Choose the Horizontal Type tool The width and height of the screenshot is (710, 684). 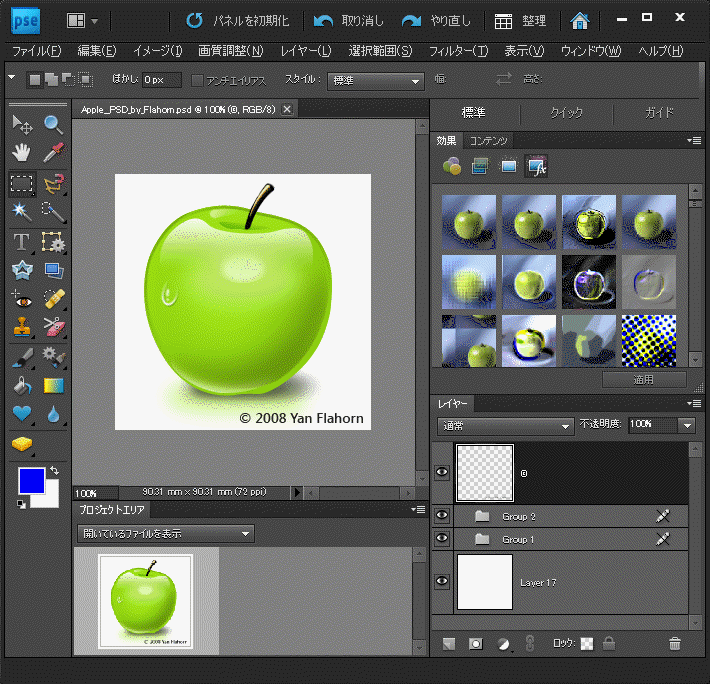click(21, 241)
